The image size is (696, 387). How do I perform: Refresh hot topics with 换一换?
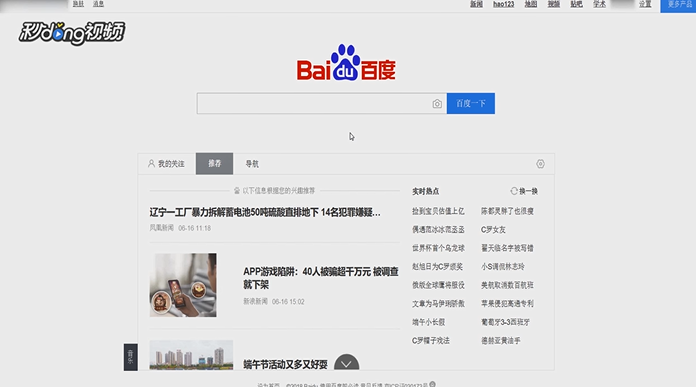(x=524, y=191)
